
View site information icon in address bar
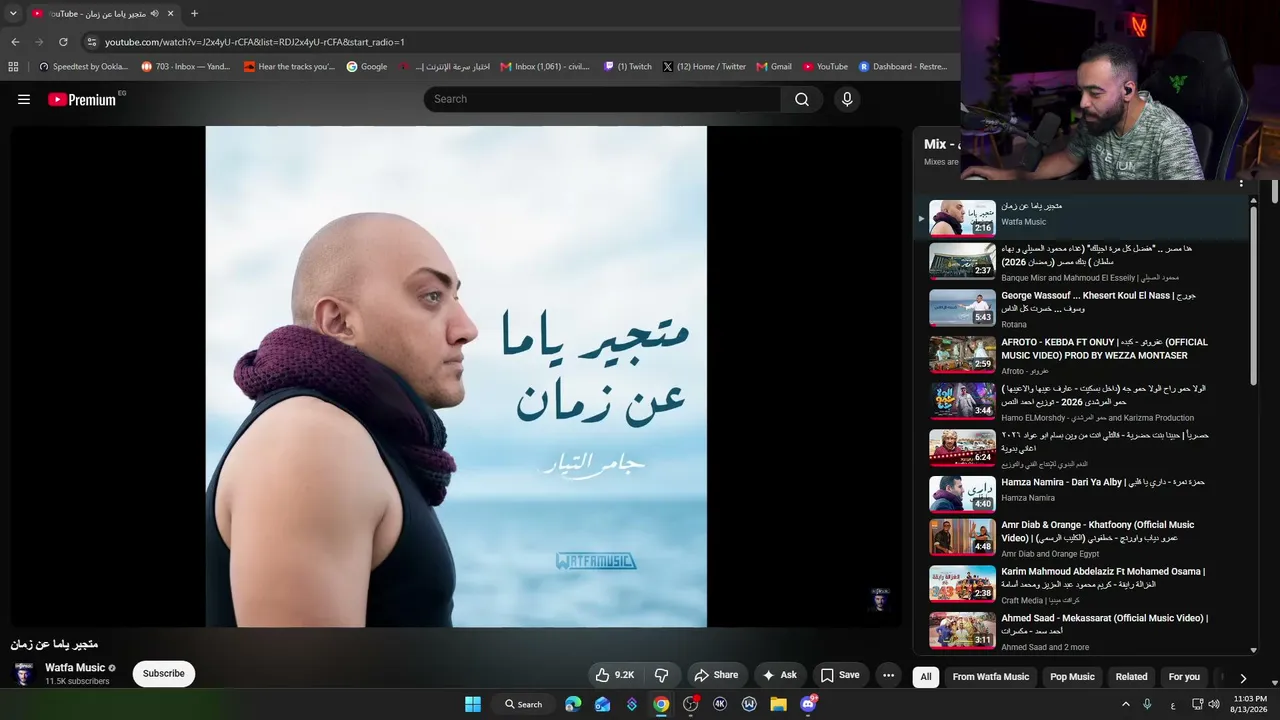pyautogui.click(x=91, y=42)
